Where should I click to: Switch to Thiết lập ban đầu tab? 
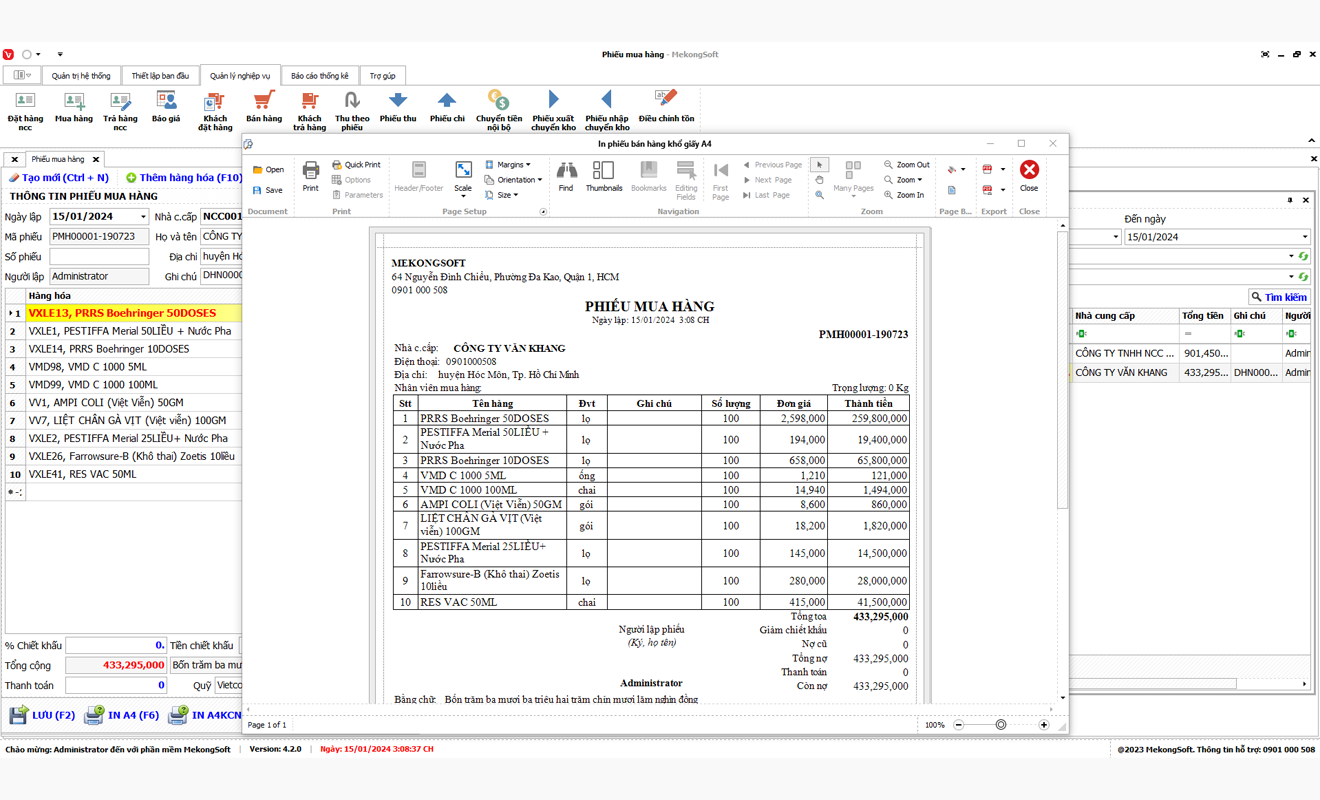click(160, 76)
